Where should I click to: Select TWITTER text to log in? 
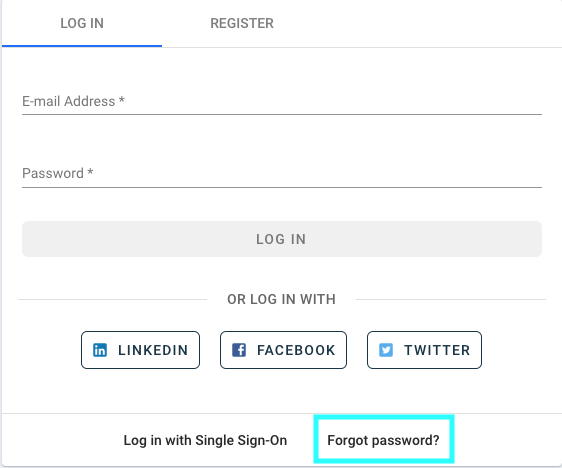click(x=437, y=350)
